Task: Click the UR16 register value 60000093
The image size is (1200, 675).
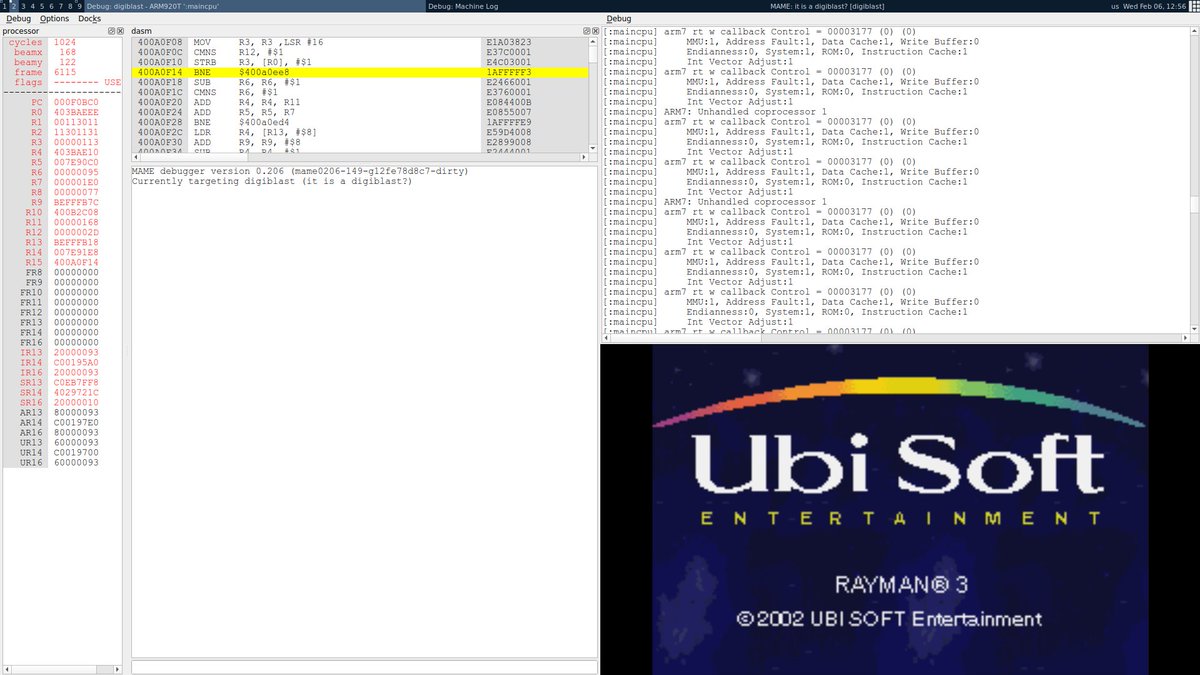Action: click(76, 463)
